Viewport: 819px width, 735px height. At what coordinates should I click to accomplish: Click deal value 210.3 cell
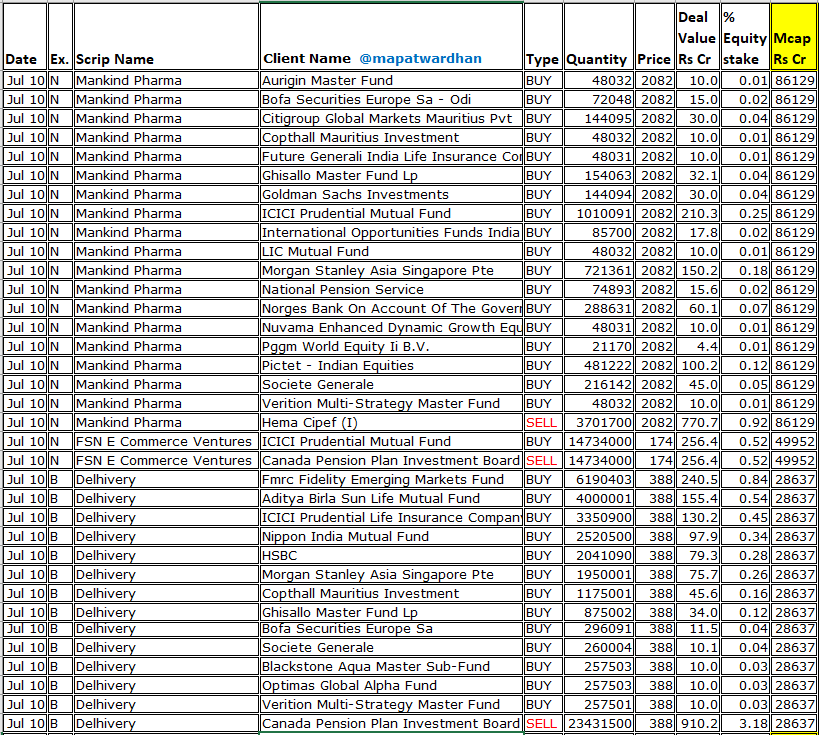[697, 213]
